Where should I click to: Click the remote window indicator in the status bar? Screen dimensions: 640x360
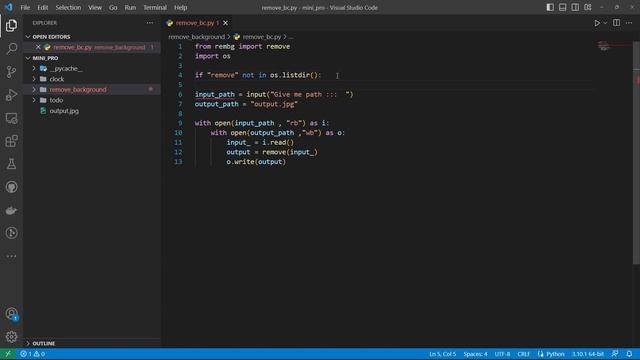click(8, 354)
